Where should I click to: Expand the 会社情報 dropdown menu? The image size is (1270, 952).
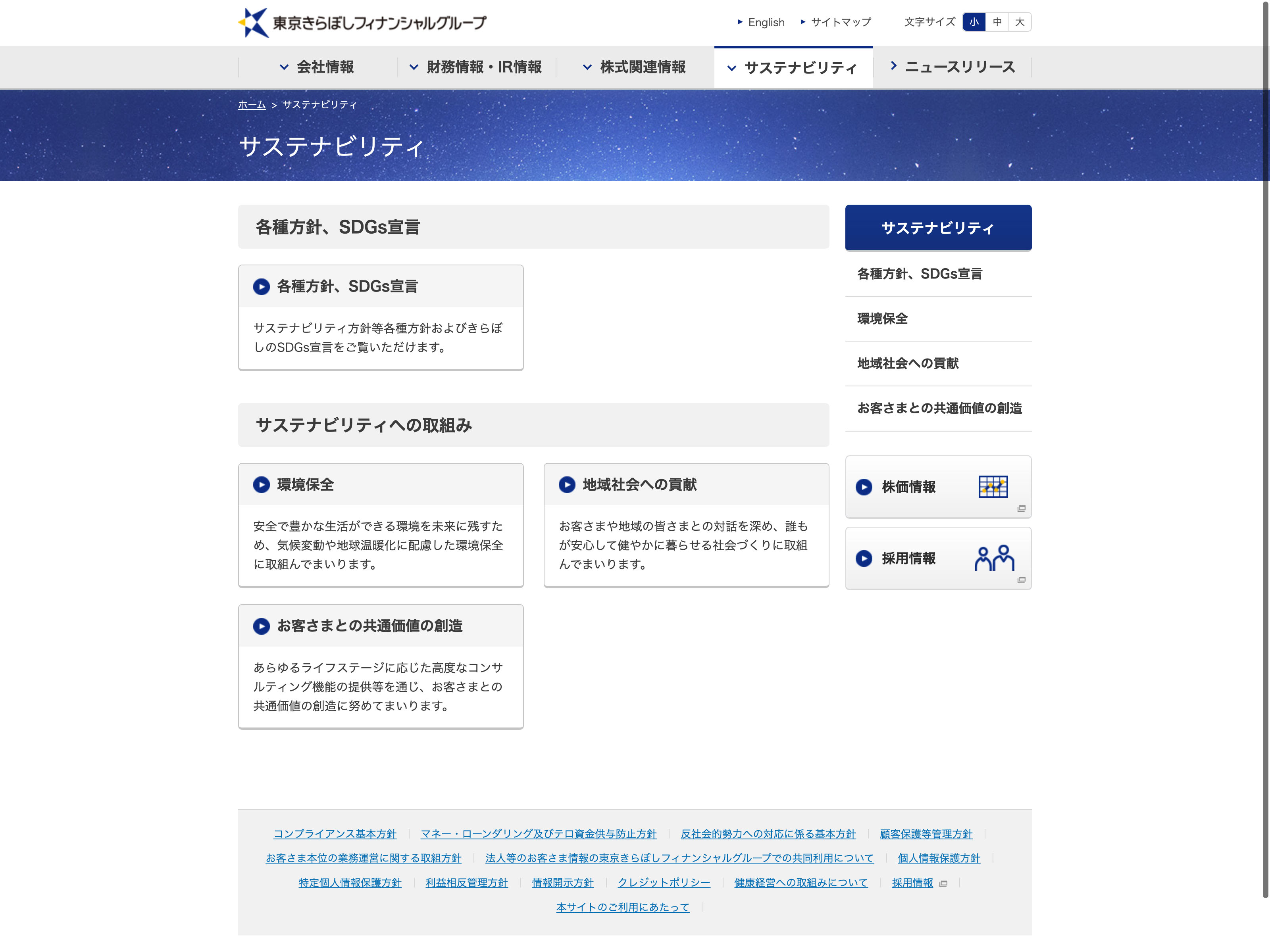coord(317,67)
